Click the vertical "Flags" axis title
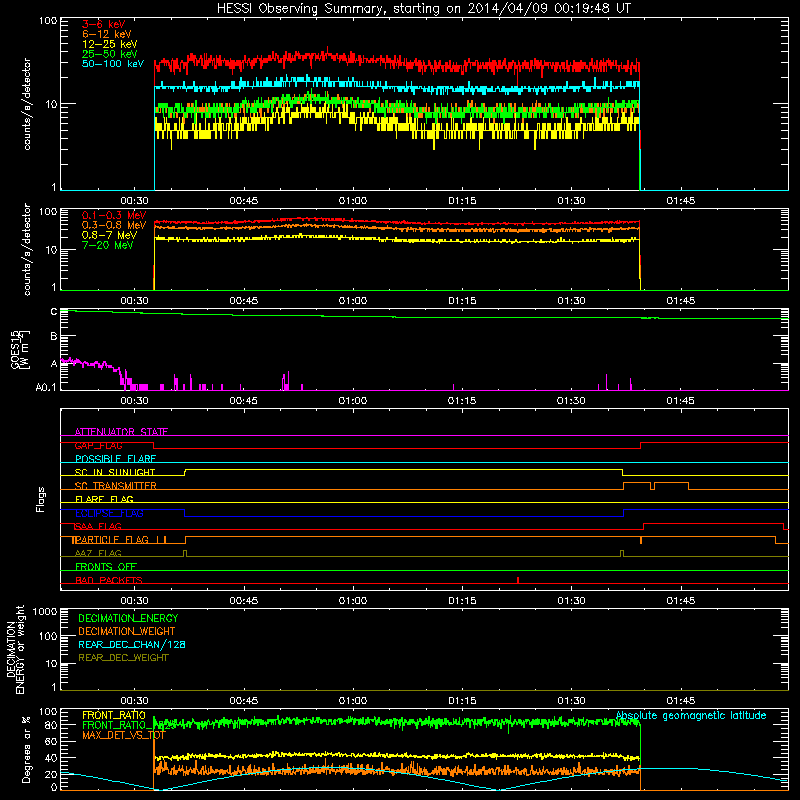Screen dimensions: 800x800 click(41, 499)
